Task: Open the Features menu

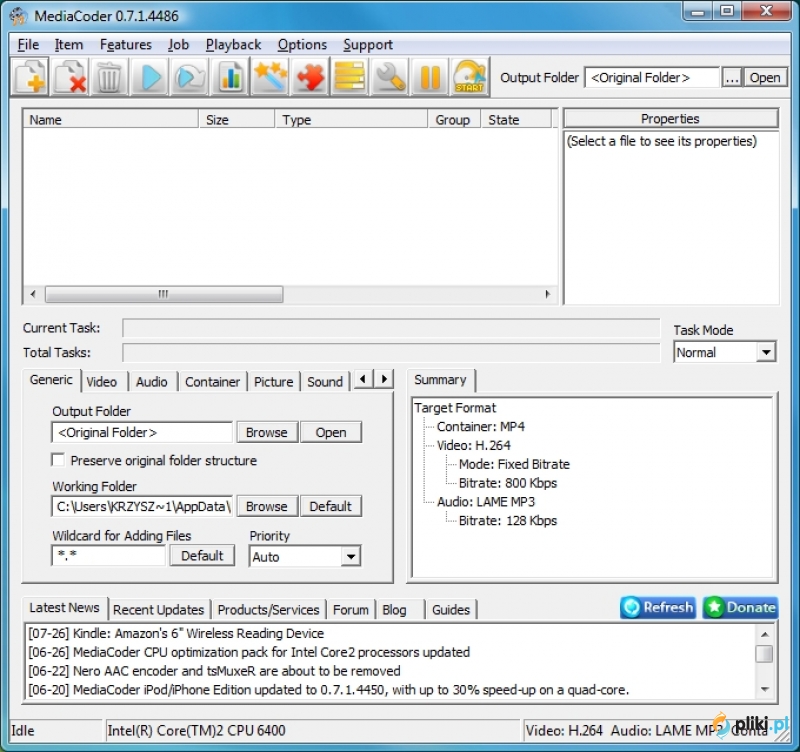Action: [126, 45]
